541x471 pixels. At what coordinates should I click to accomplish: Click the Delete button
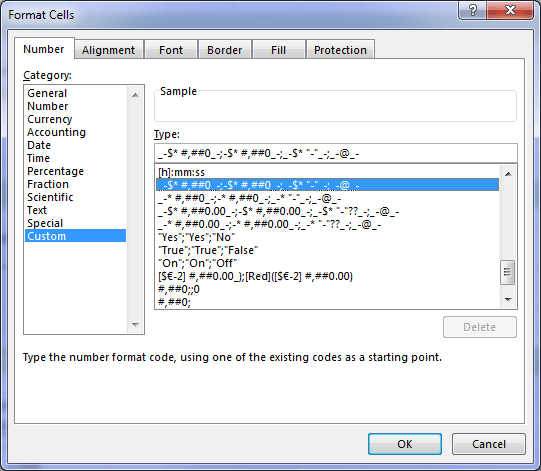tap(480, 327)
